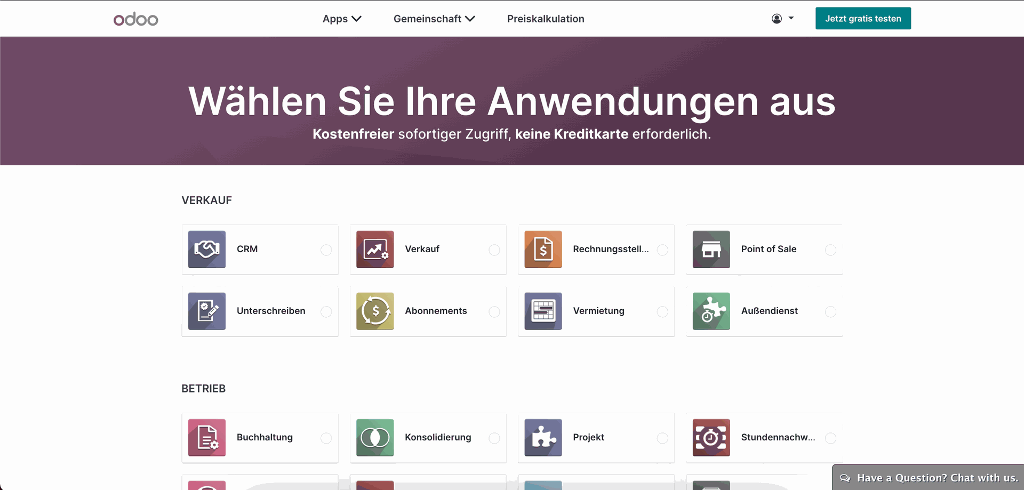Click the Stundennachweis timer icon
The height and width of the screenshot is (490, 1024).
click(x=711, y=438)
